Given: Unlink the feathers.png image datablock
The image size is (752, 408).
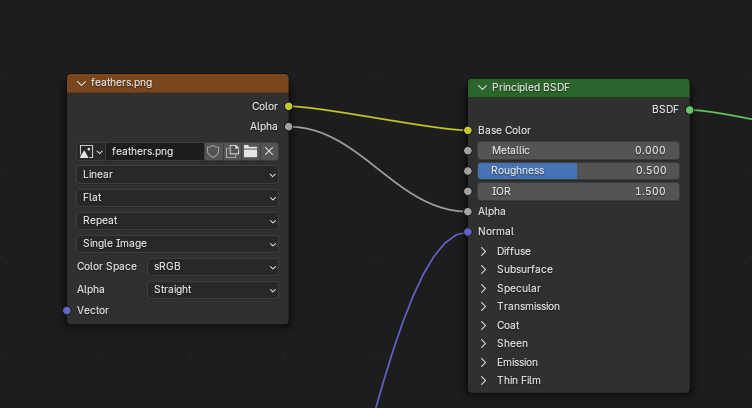Looking at the screenshot, I should [269, 151].
